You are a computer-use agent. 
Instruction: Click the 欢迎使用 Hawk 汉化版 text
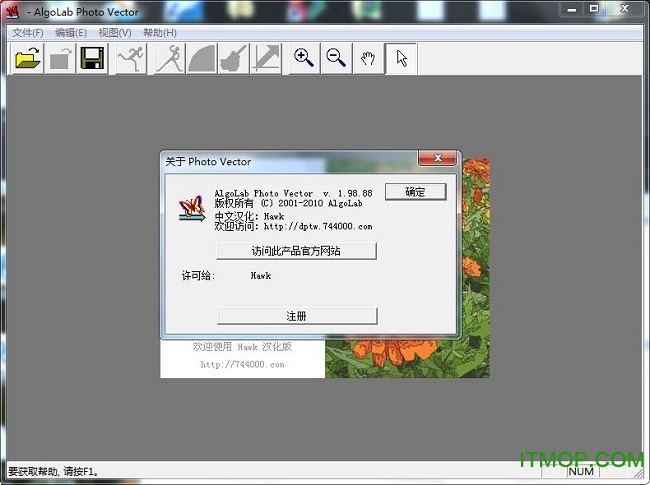pos(242,347)
